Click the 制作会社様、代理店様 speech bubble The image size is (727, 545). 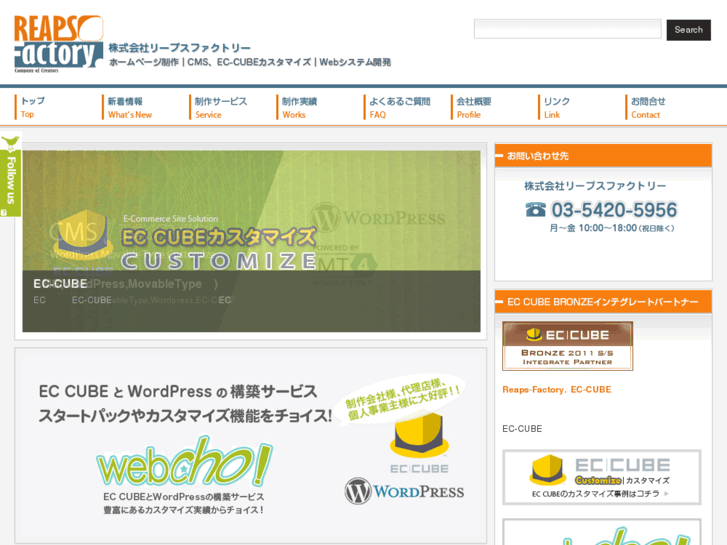pyautogui.click(x=402, y=399)
